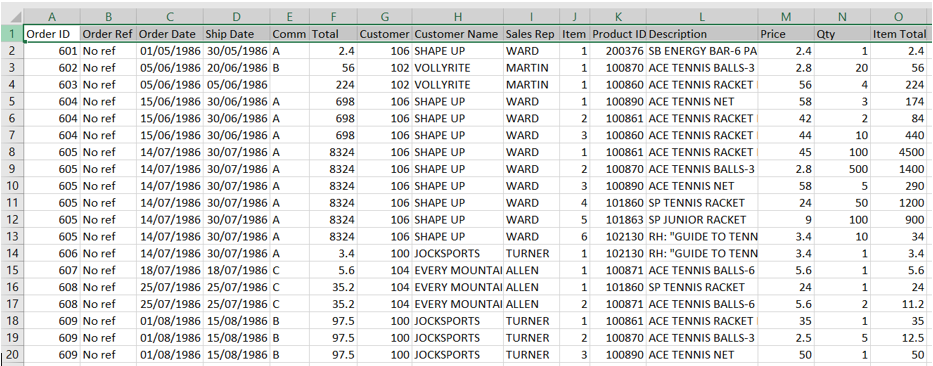Select row 1 header number
Viewport: 933px width, 366px height.
point(12,34)
